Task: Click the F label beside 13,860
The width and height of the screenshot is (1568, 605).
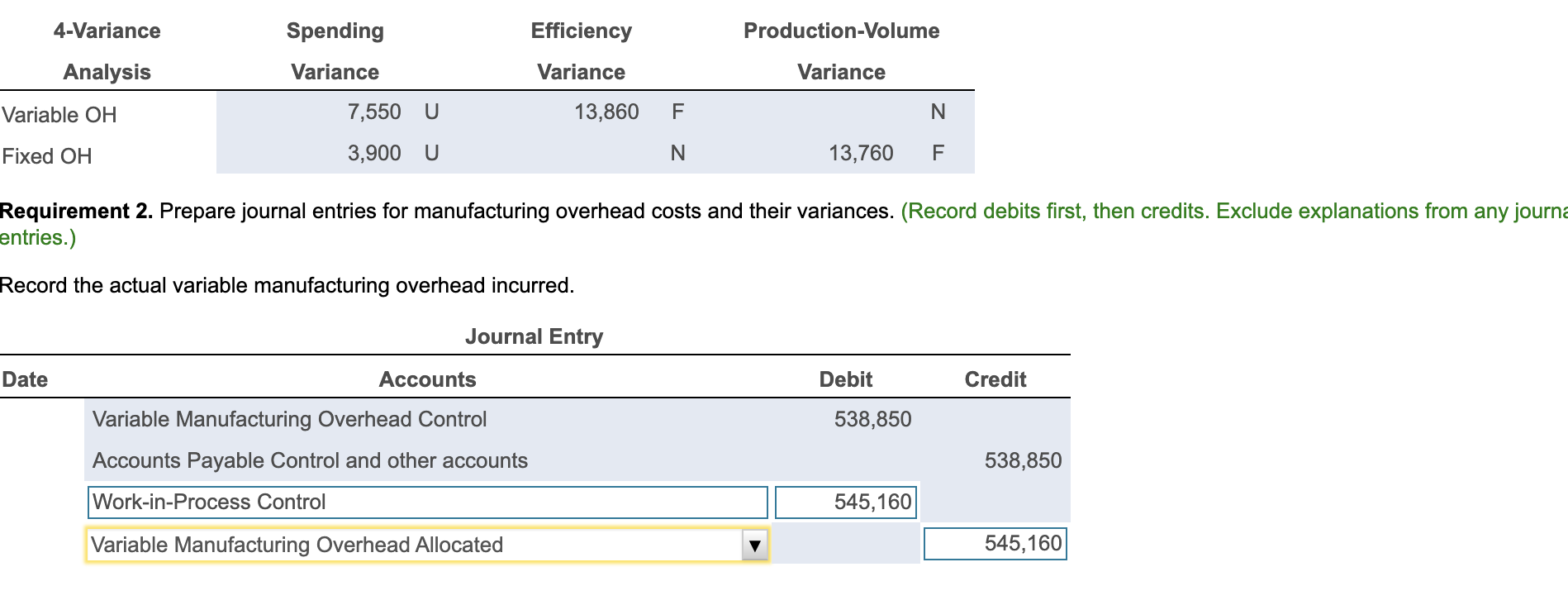Action: (x=677, y=112)
